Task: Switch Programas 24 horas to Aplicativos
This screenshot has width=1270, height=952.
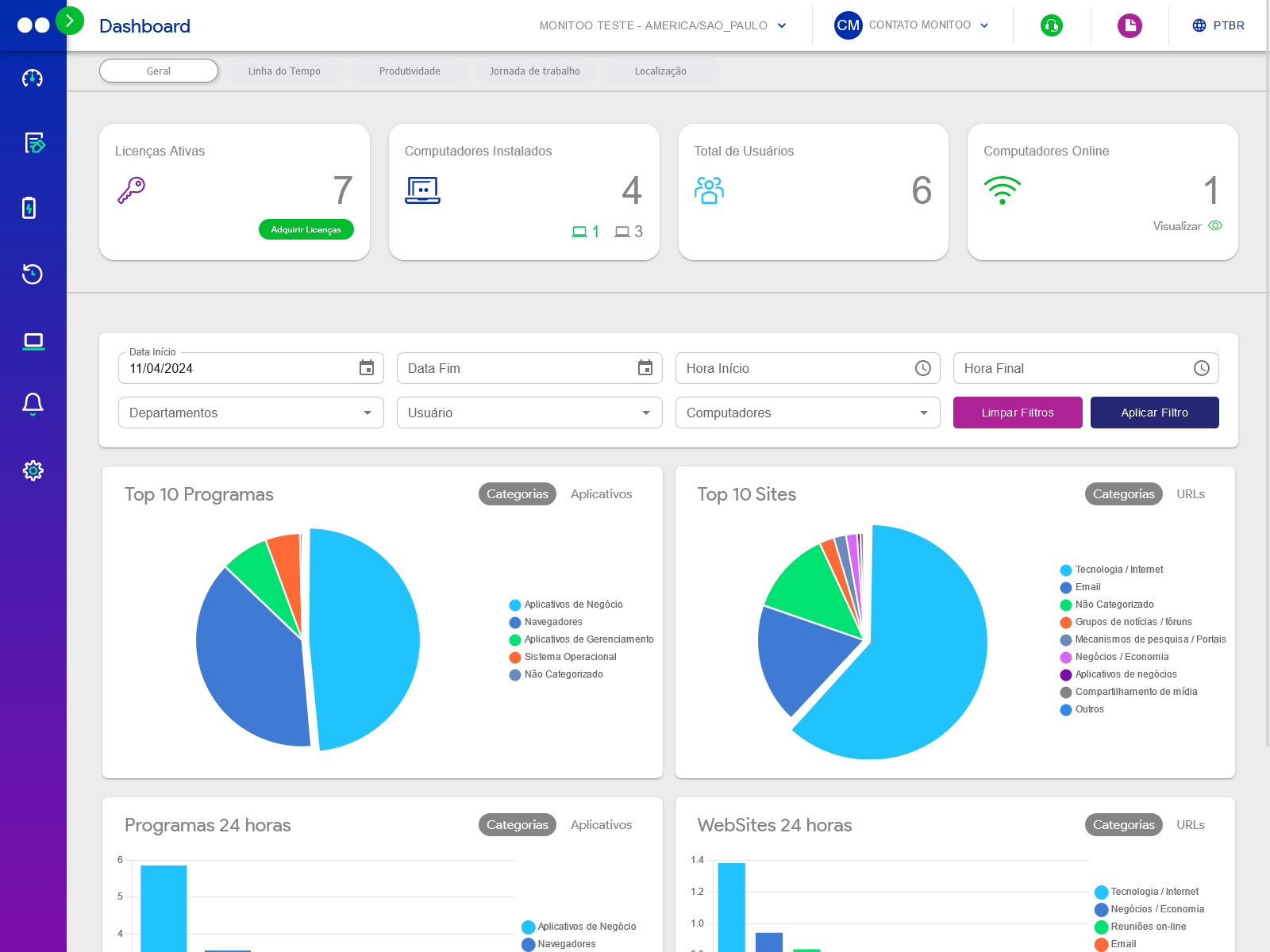Action: pyautogui.click(x=602, y=824)
